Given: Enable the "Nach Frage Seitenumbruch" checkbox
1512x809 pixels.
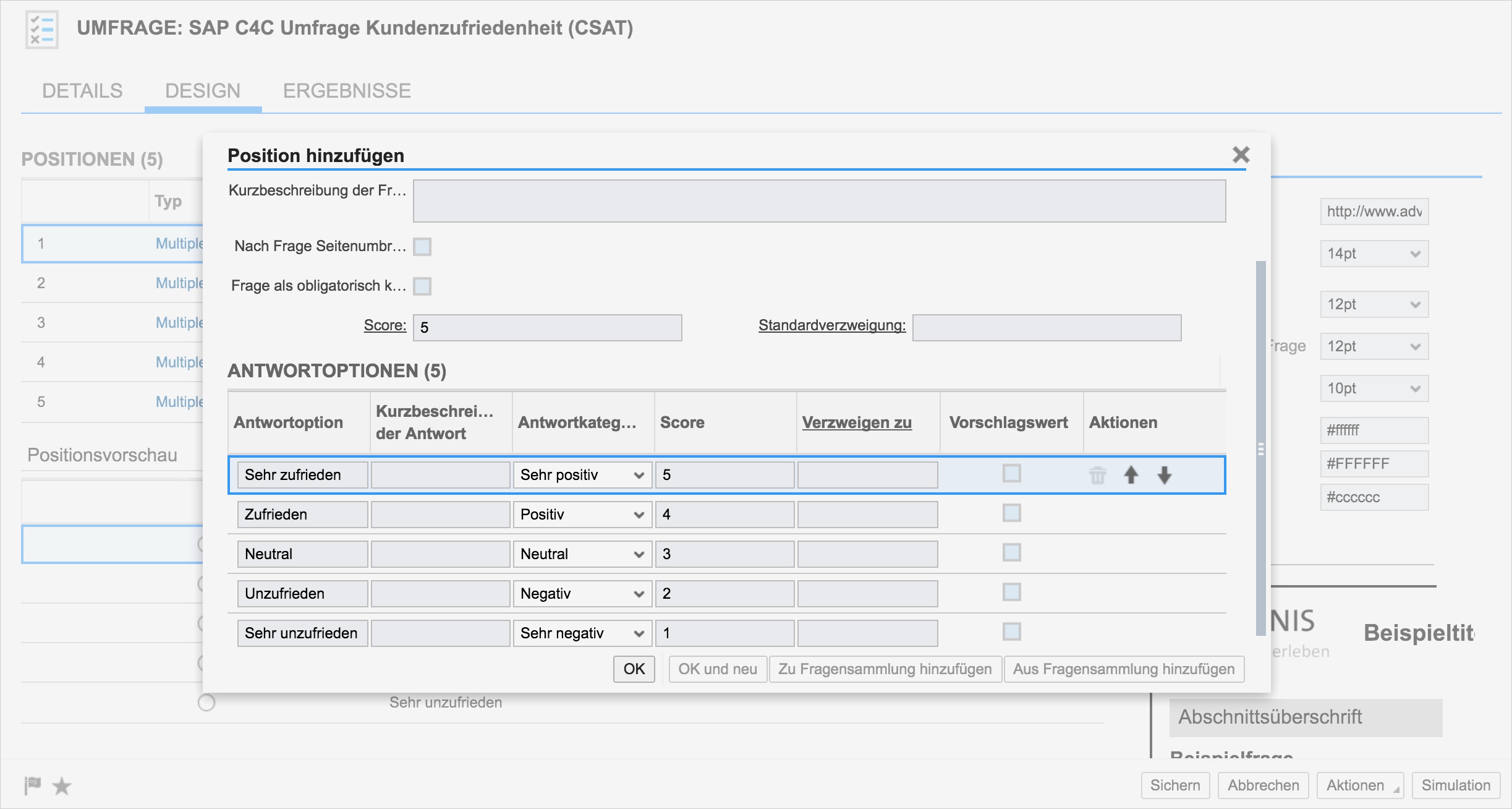Looking at the screenshot, I should (x=422, y=247).
